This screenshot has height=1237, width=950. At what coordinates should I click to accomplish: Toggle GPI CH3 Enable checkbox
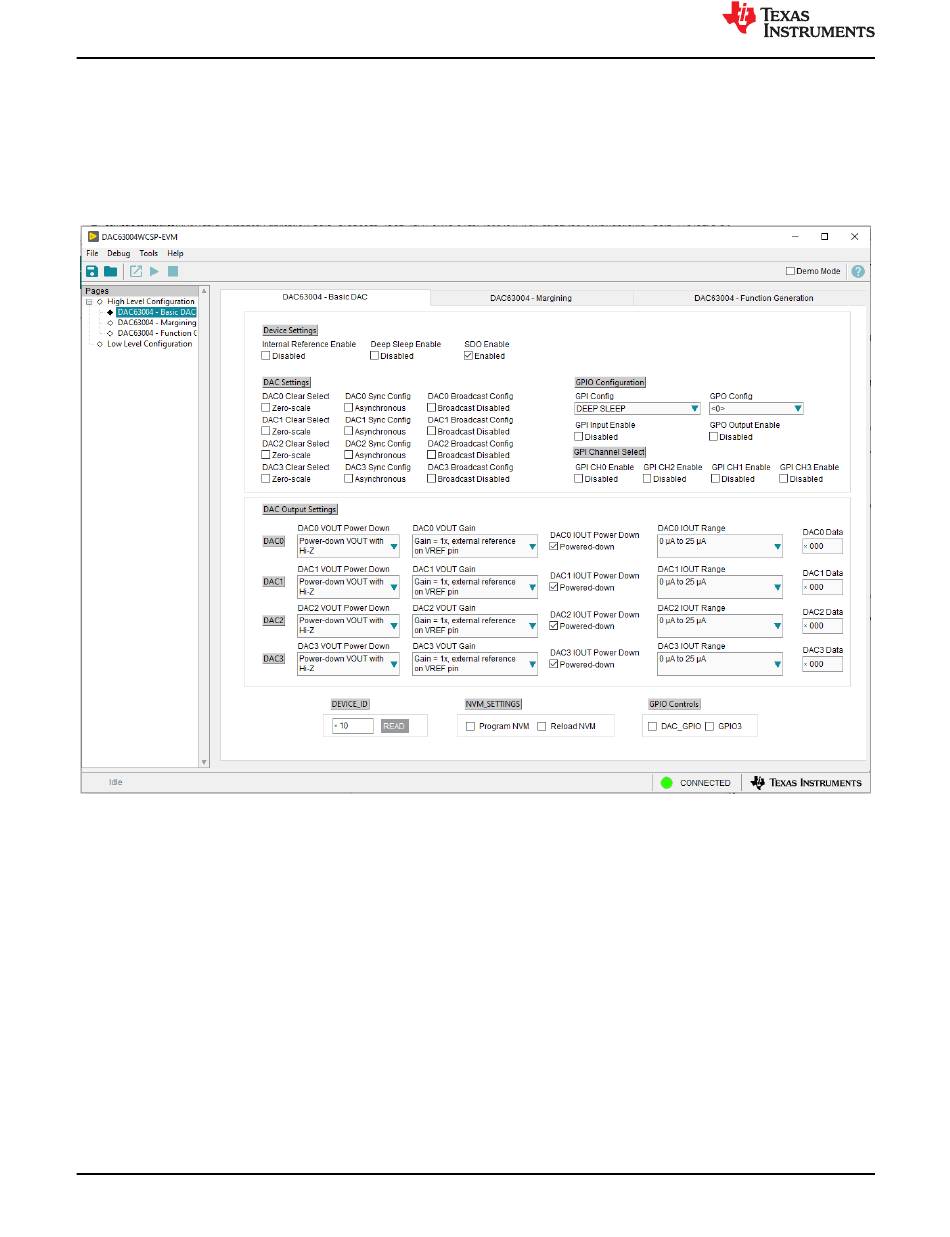(x=784, y=478)
